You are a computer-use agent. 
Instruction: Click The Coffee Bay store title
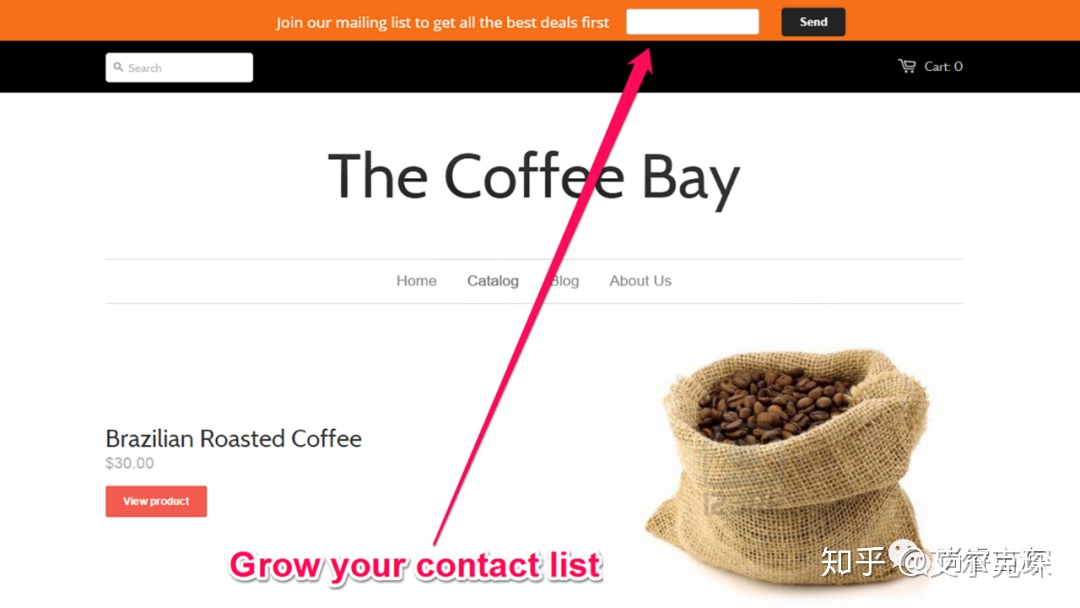point(534,177)
